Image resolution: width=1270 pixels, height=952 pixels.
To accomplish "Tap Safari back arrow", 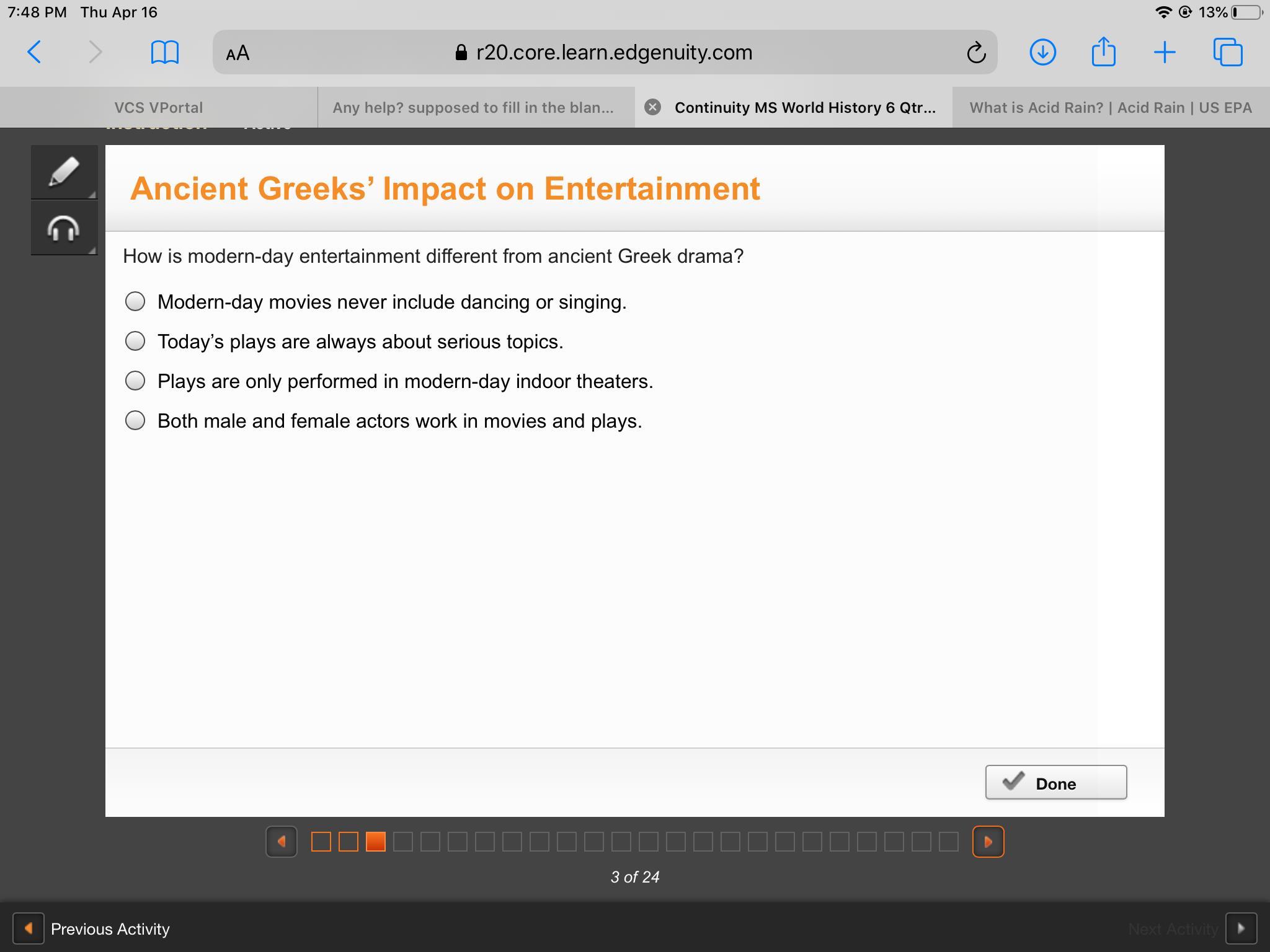I will (x=35, y=52).
